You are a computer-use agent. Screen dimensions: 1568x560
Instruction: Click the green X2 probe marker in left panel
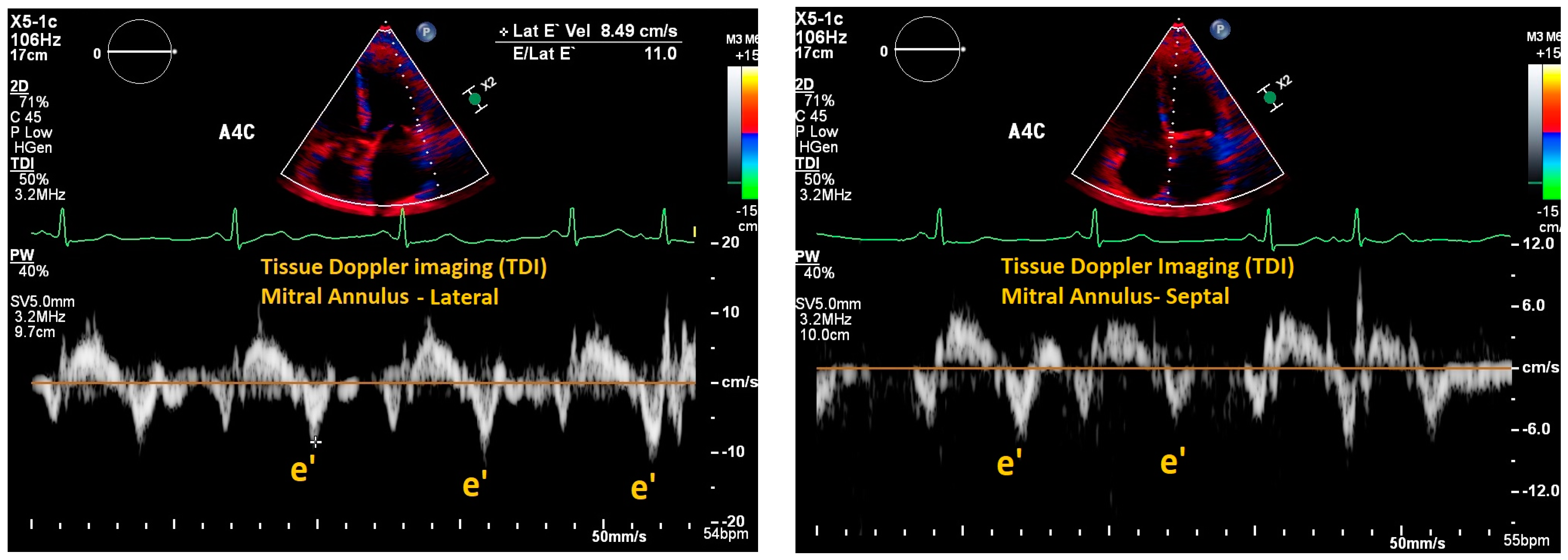(476, 99)
